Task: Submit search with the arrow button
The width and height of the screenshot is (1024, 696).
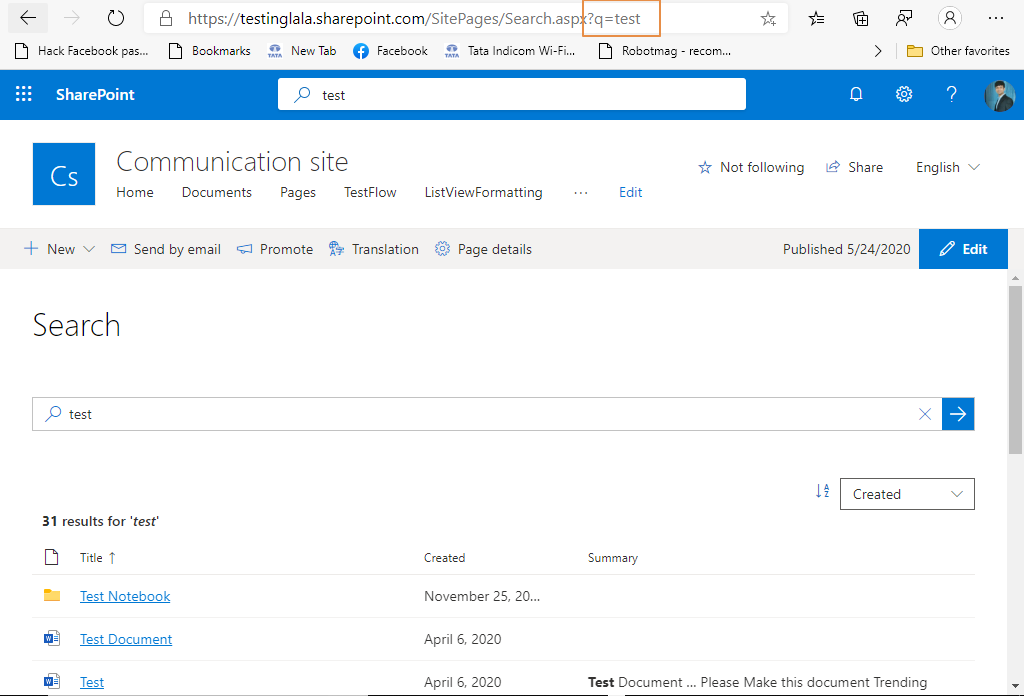Action: coord(958,414)
